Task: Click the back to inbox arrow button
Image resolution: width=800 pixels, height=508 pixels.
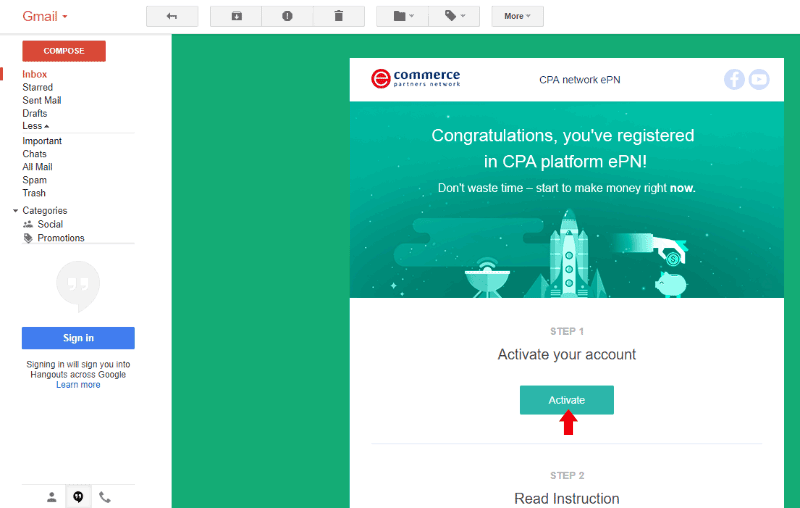Action: click(x=172, y=16)
